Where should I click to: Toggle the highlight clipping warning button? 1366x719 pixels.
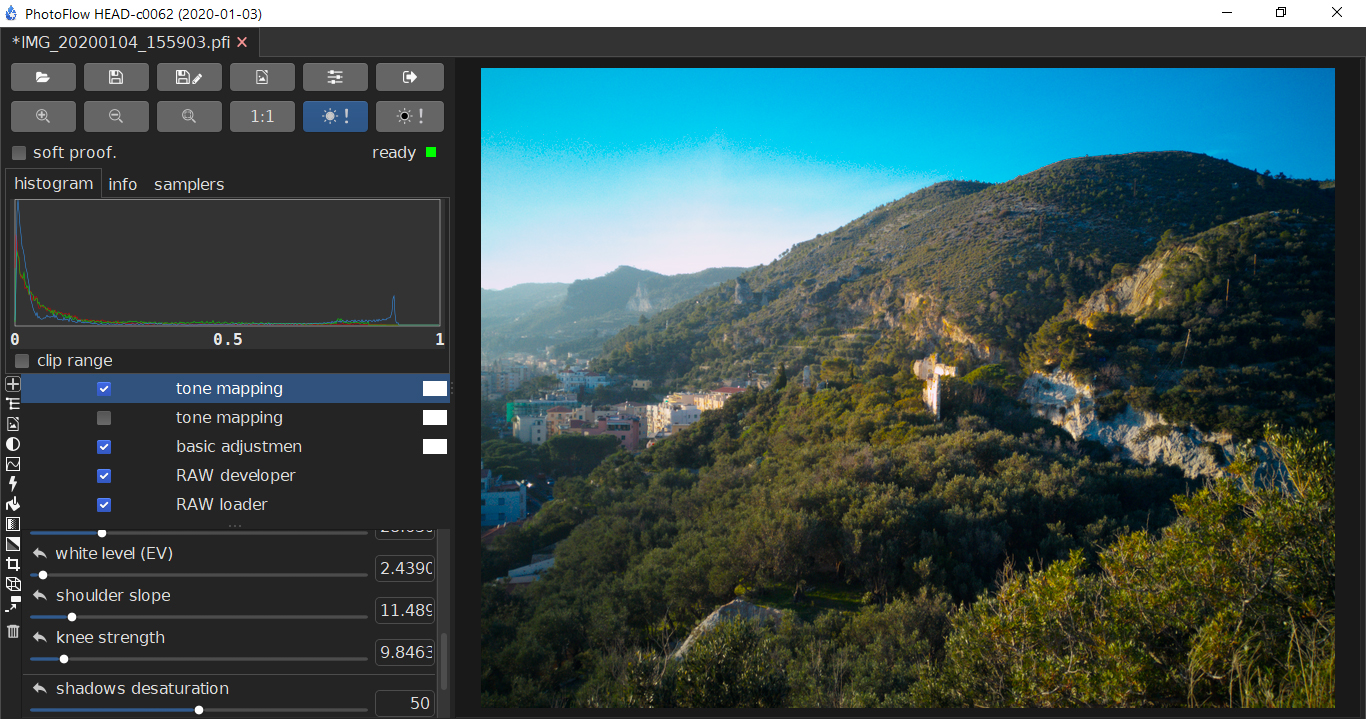coord(335,116)
